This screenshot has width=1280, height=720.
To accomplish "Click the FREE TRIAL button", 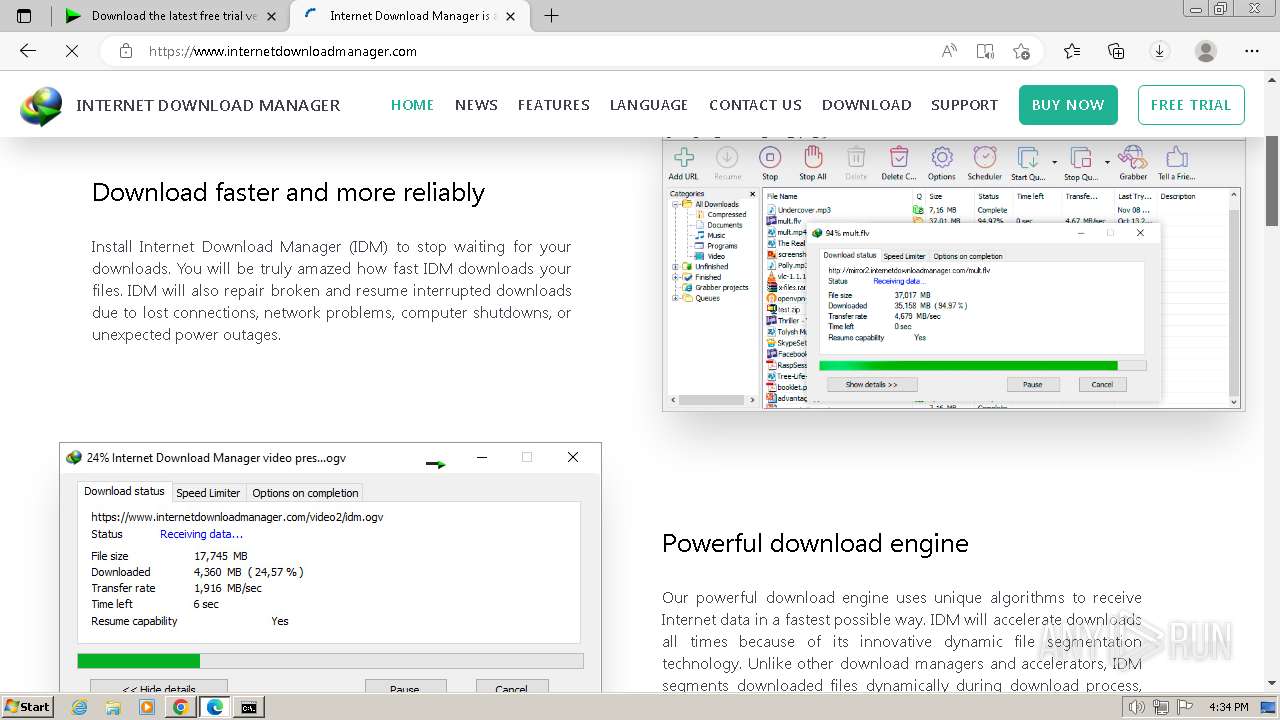I will pos(1191,105).
